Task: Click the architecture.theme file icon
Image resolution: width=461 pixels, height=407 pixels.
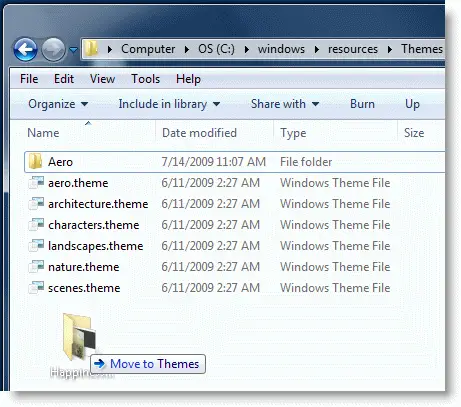Action: [36, 204]
